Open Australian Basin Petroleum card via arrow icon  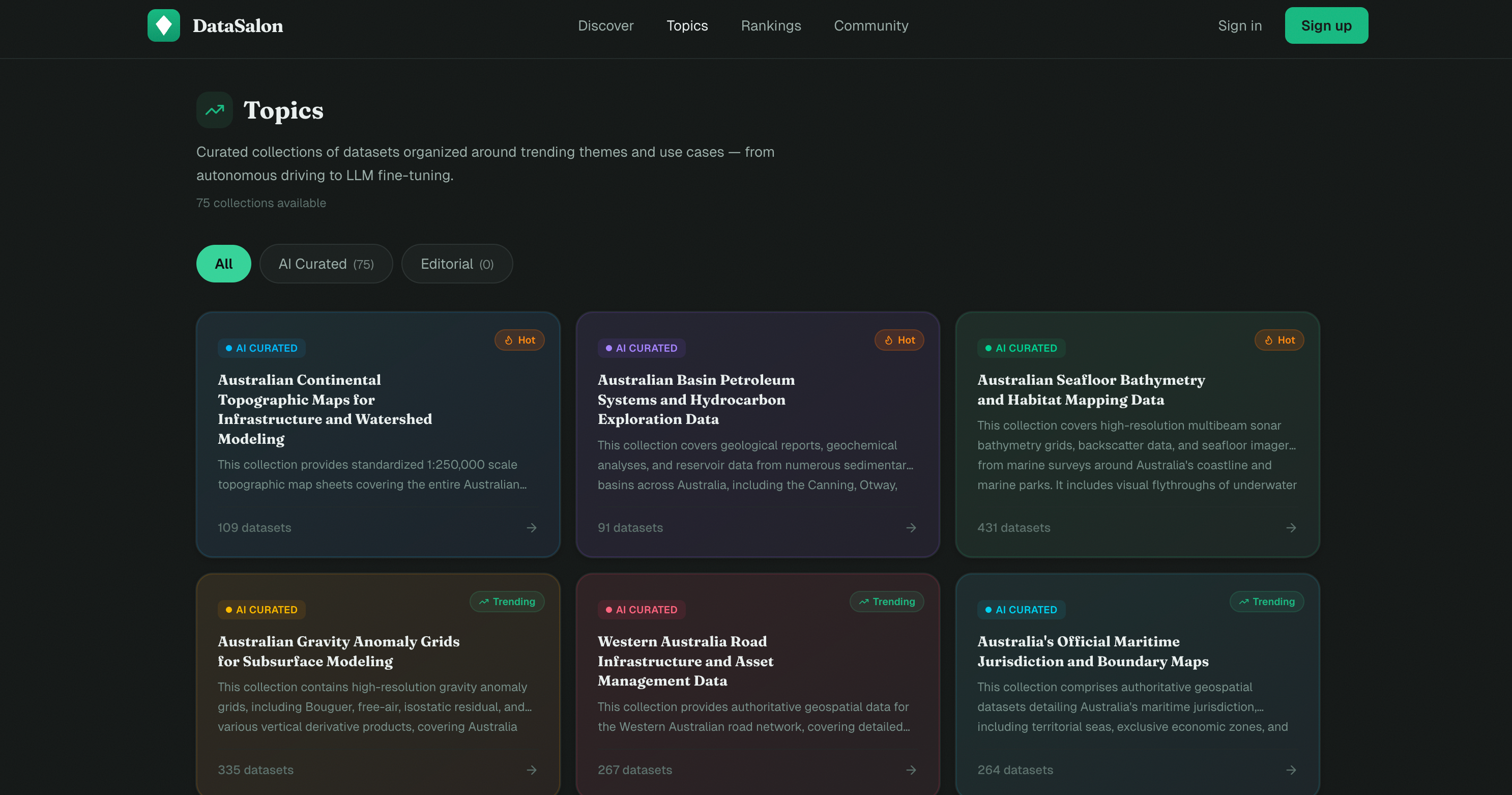click(x=911, y=527)
